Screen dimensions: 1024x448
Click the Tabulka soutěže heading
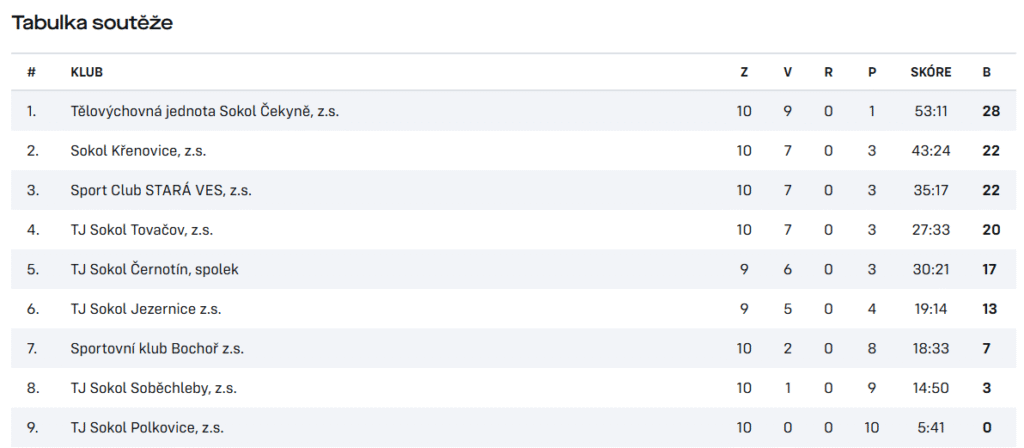click(x=92, y=23)
